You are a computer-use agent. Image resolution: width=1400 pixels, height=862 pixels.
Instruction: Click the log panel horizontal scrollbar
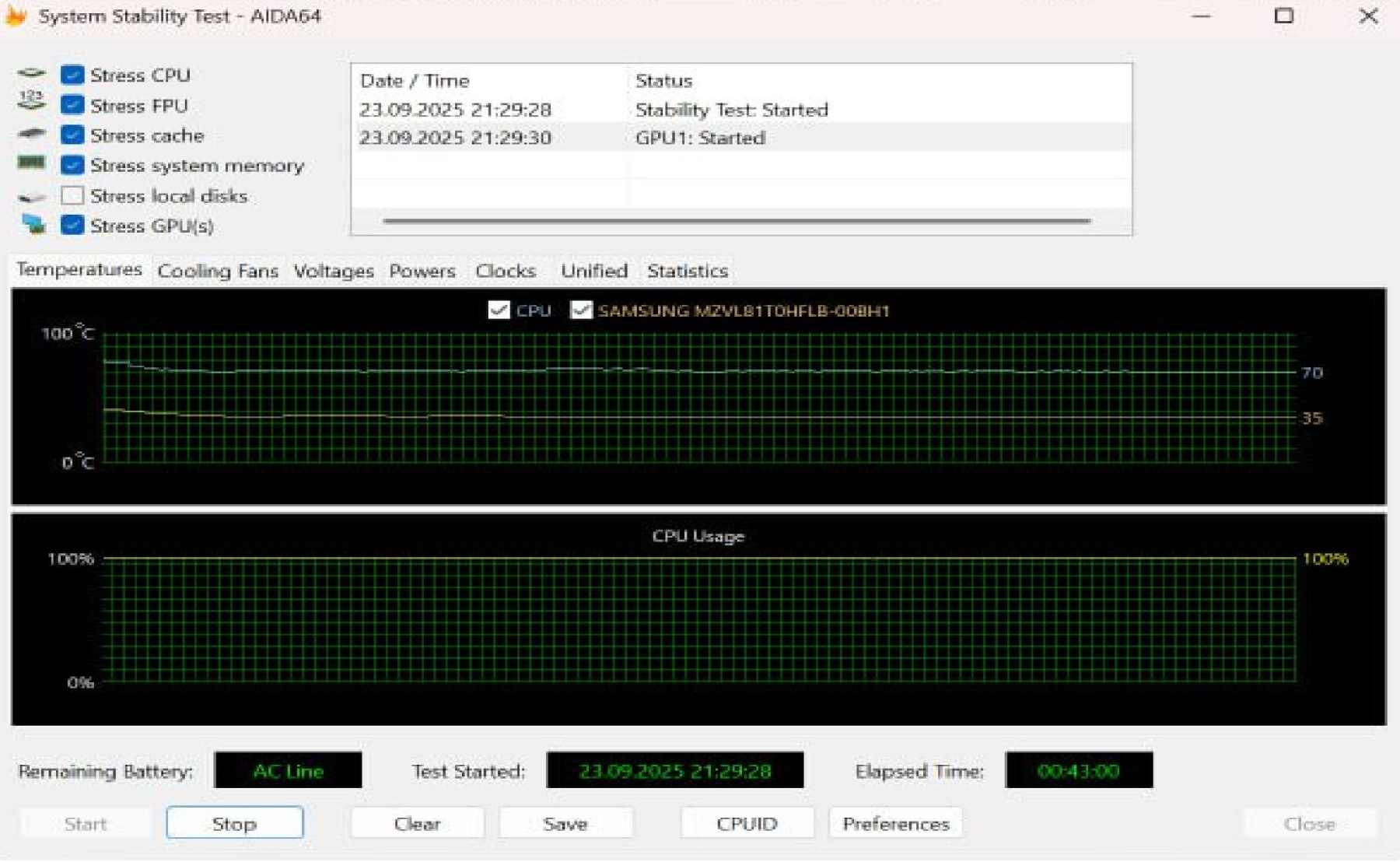point(736,221)
